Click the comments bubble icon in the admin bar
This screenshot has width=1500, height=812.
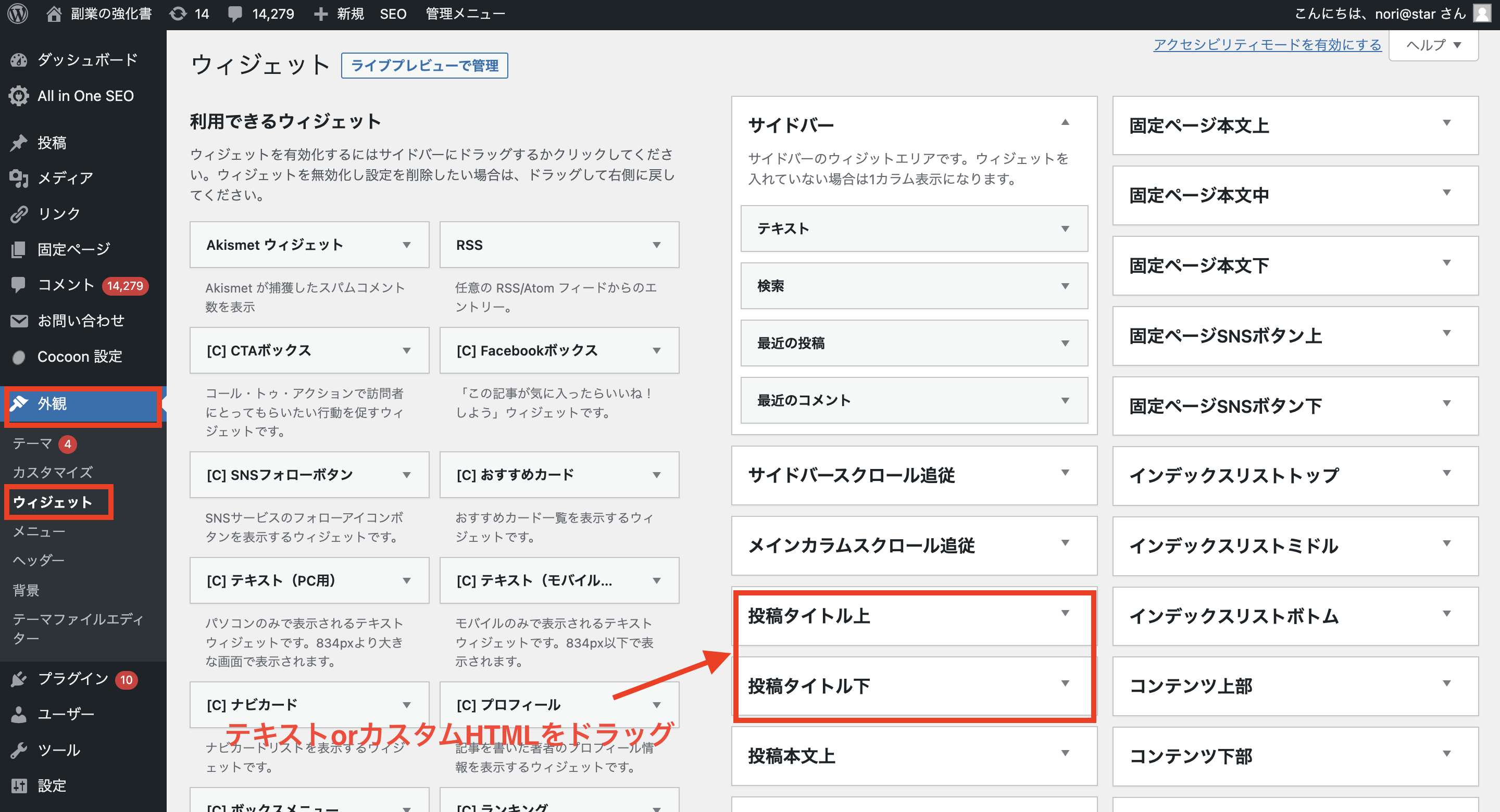coord(236,14)
